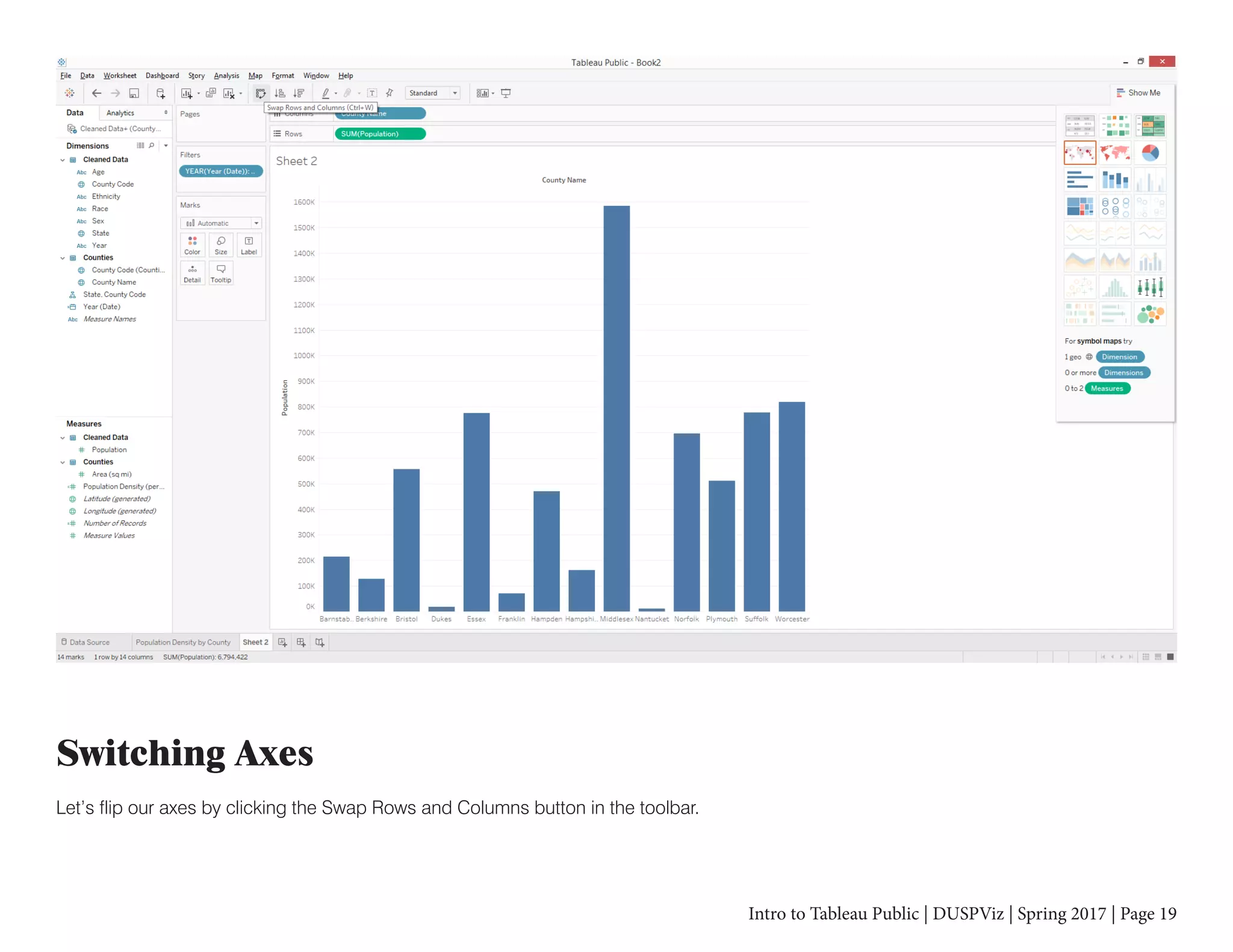The width and height of the screenshot is (1233, 952).
Task: Click the Undo back arrow
Action: 96,93
